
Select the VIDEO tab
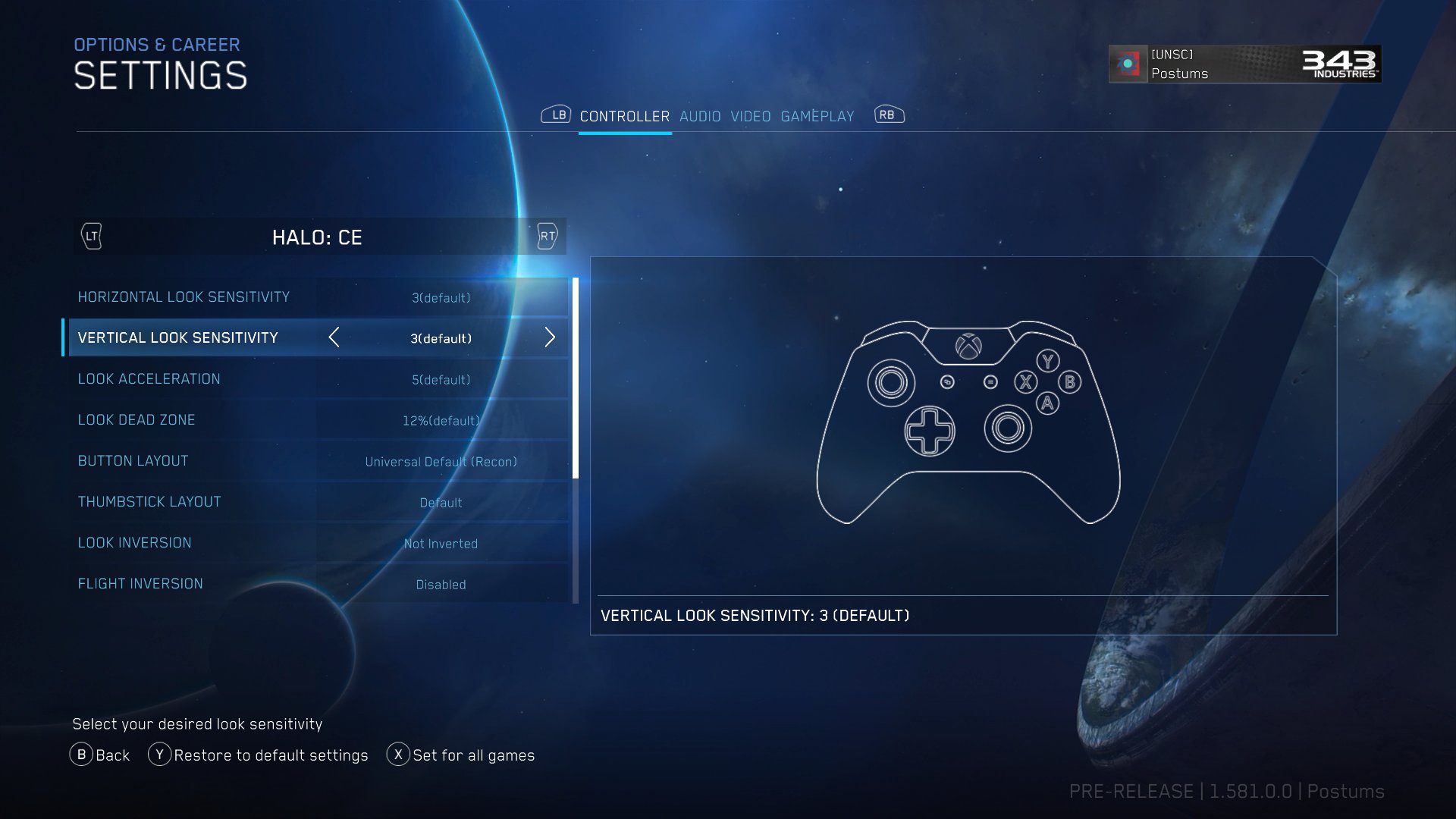coord(750,115)
